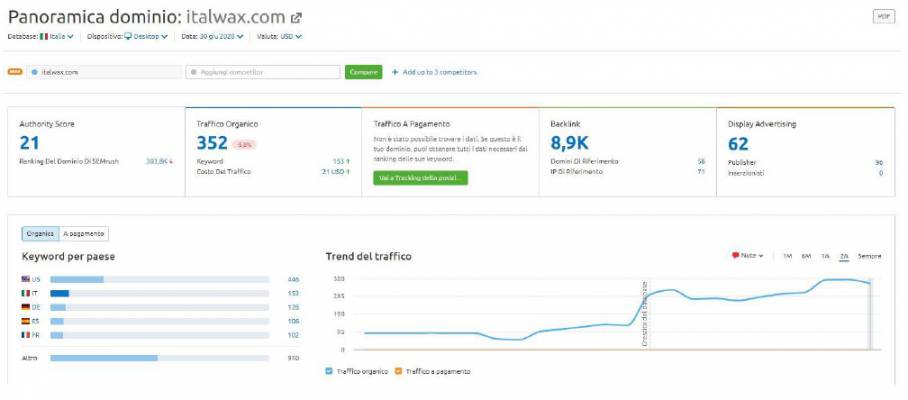This screenshot has height=400, width=908.
Task: Click Vai a Tracking della posizione button
Action: pos(420,178)
